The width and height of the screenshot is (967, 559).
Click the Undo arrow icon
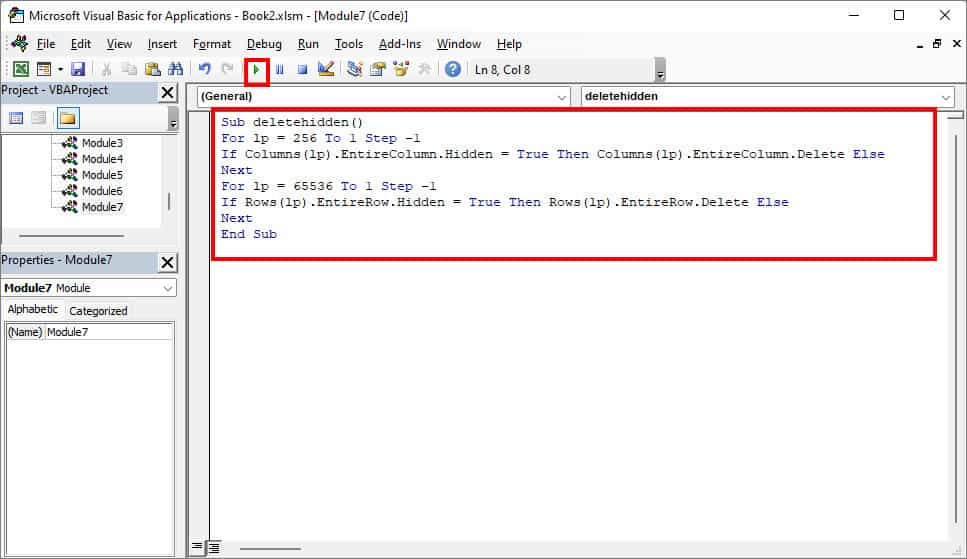click(x=204, y=70)
